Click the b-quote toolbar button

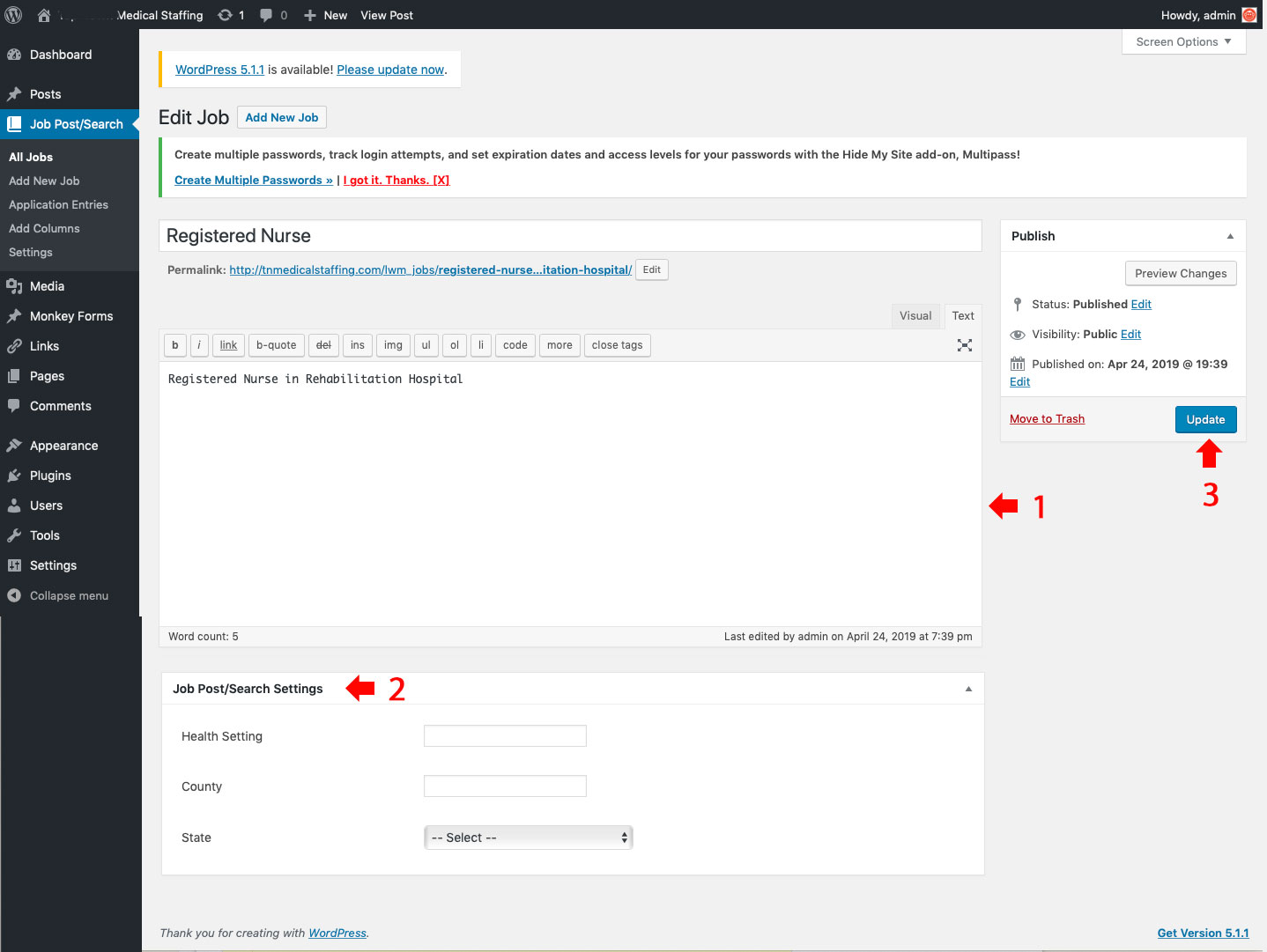click(276, 345)
